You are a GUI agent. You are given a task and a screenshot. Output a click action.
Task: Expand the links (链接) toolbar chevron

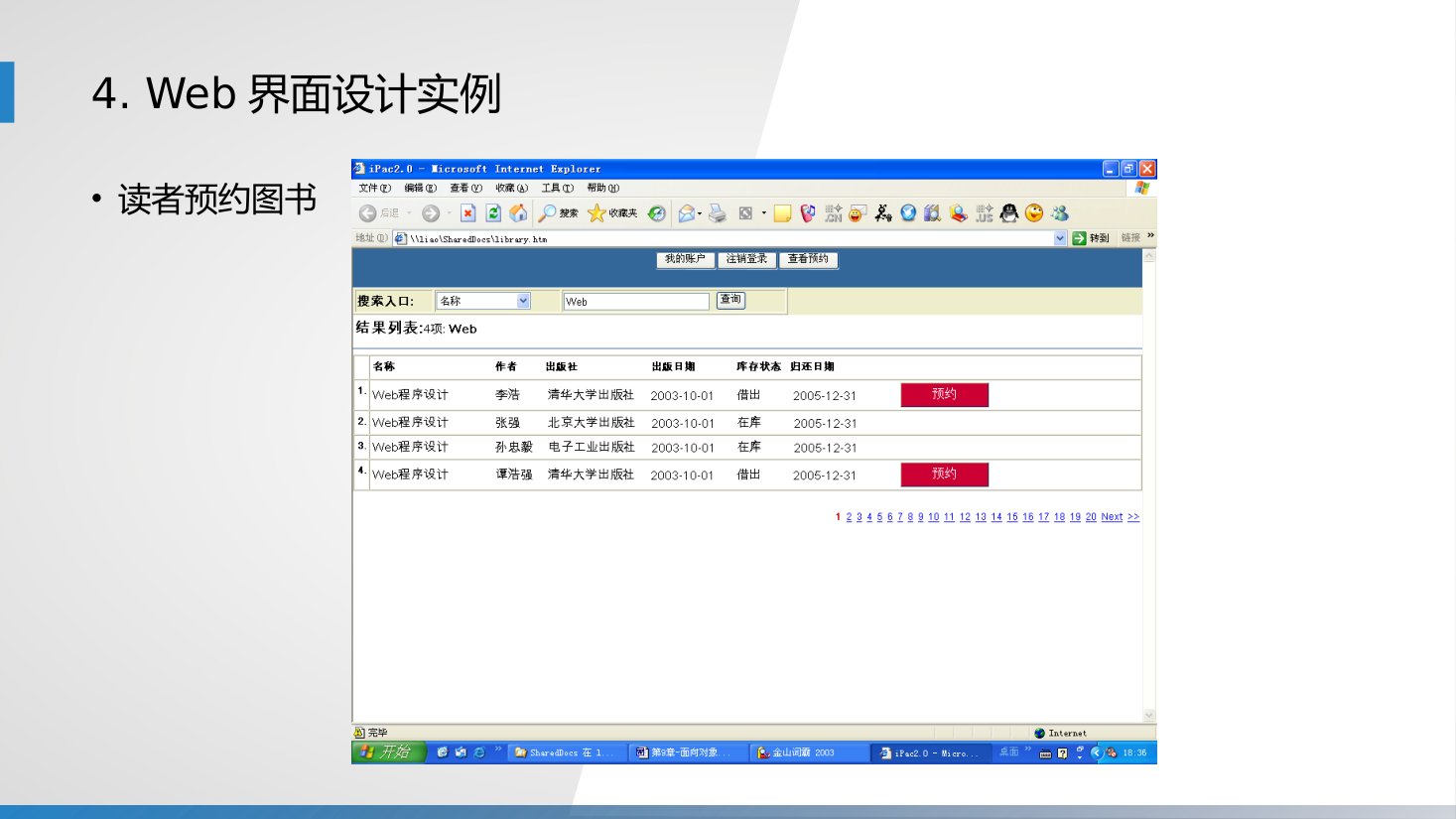(x=1150, y=236)
